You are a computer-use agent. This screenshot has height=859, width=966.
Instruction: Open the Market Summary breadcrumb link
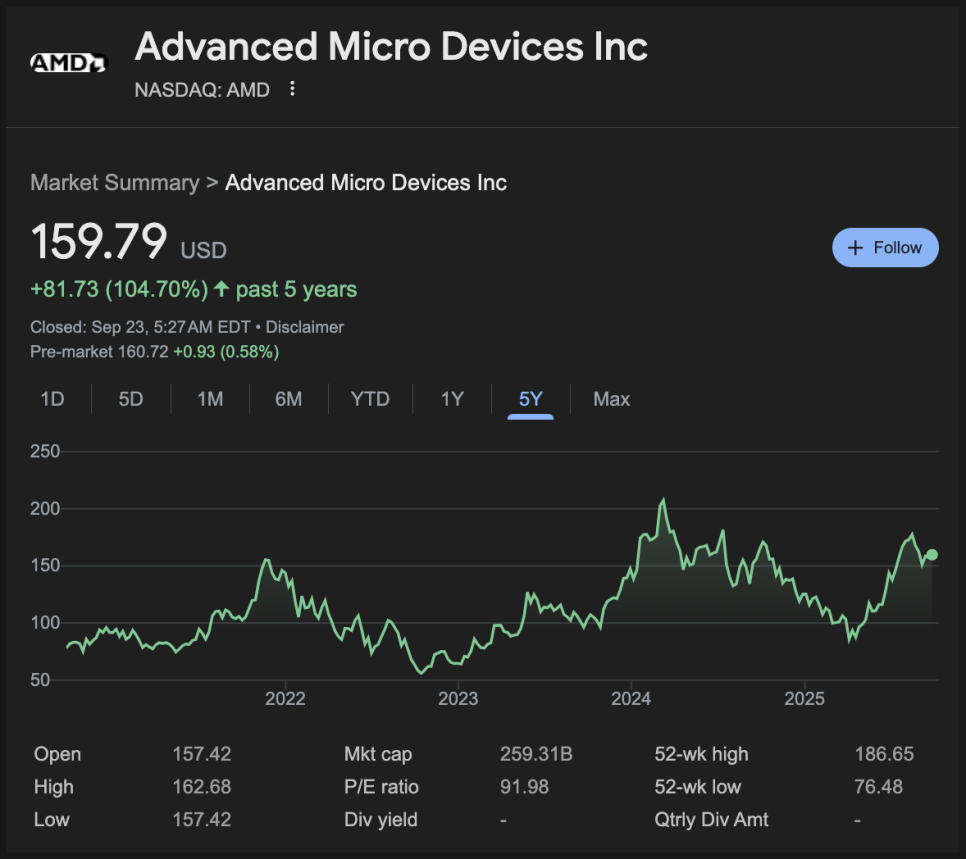(x=115, y=182)
